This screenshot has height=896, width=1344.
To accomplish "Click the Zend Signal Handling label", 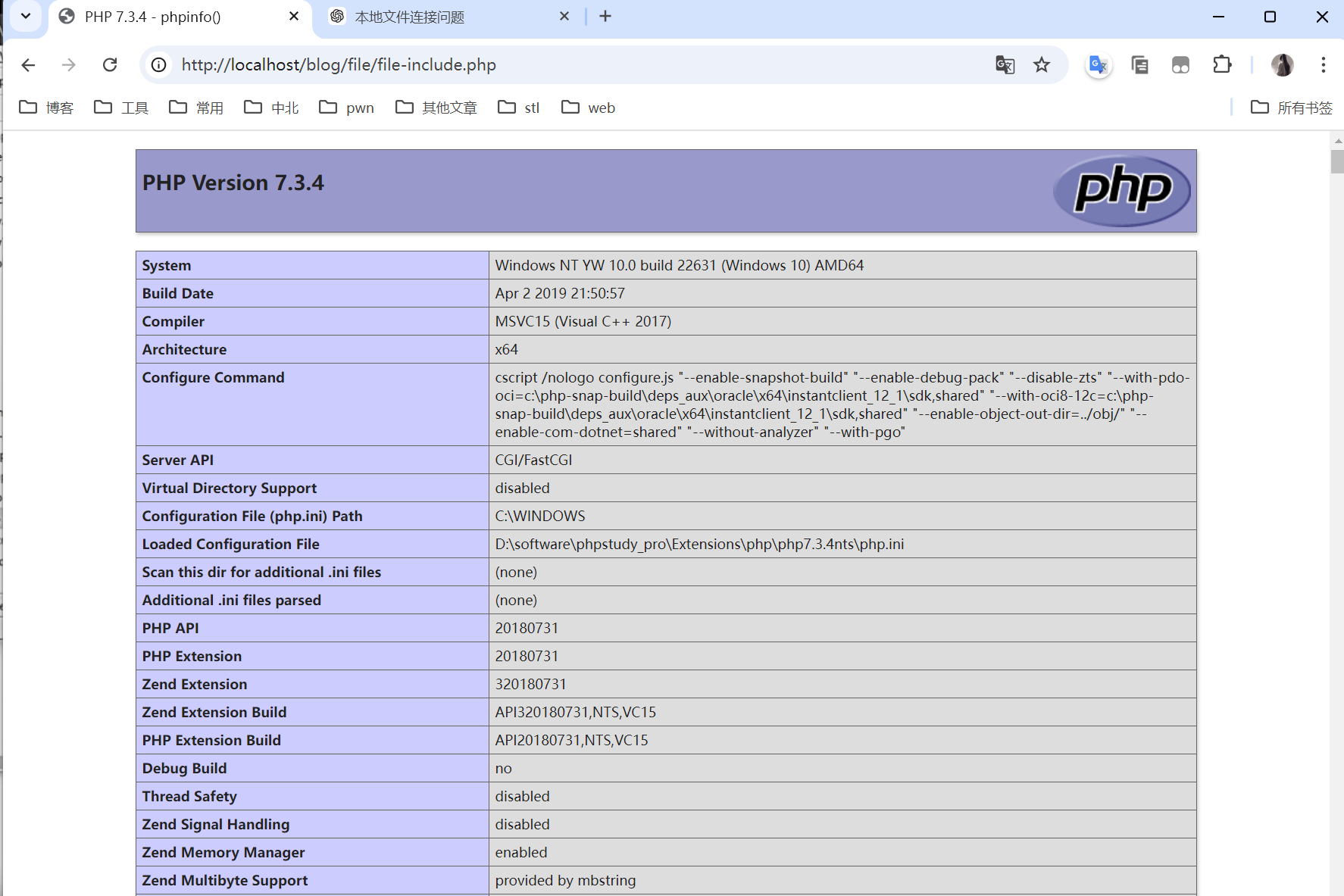I will click(216, 824).
